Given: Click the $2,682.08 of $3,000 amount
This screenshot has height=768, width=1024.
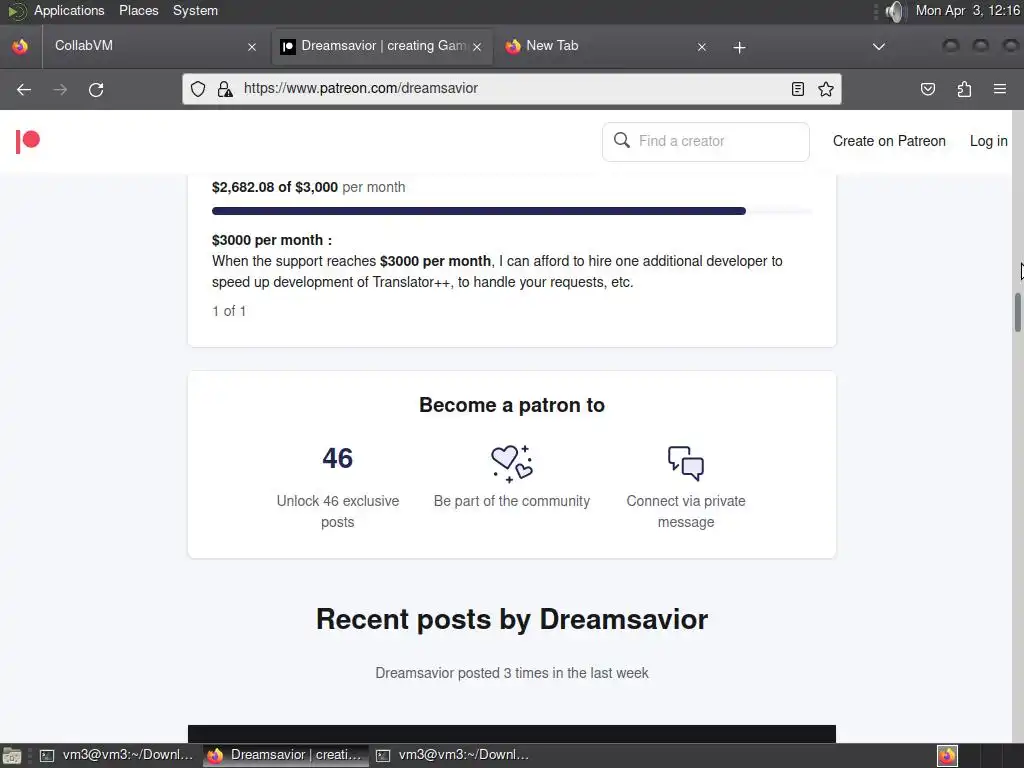Looking at the screenshot, I should (x=275, y=187).
